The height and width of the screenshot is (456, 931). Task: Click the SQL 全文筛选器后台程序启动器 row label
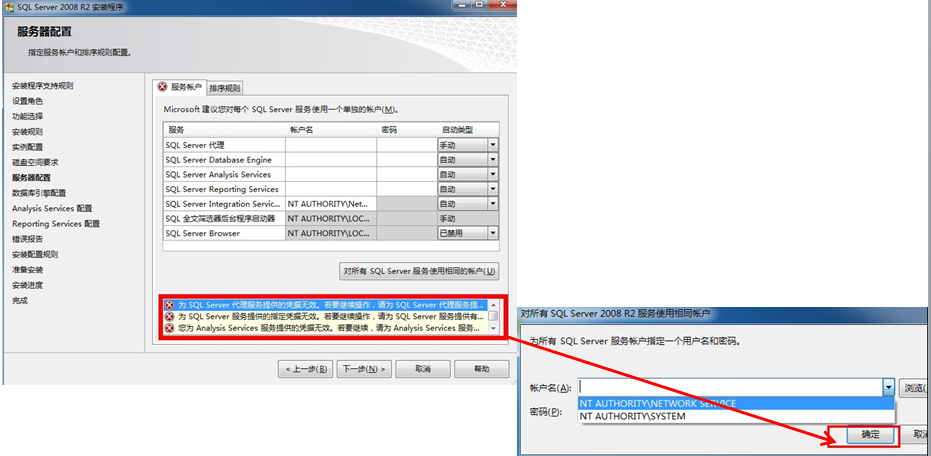(x=220, y=218)
